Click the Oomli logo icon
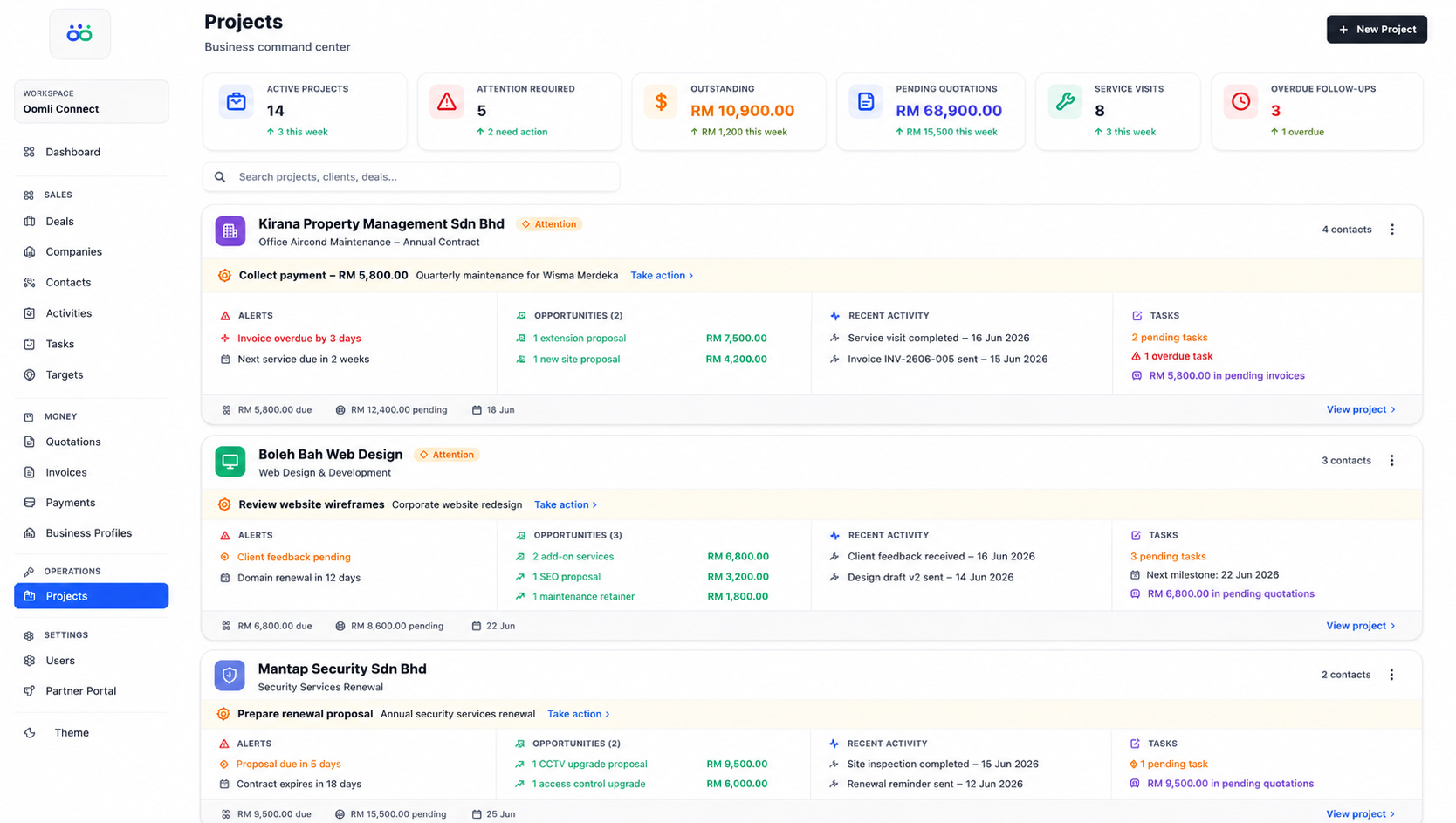 point(79,33)
